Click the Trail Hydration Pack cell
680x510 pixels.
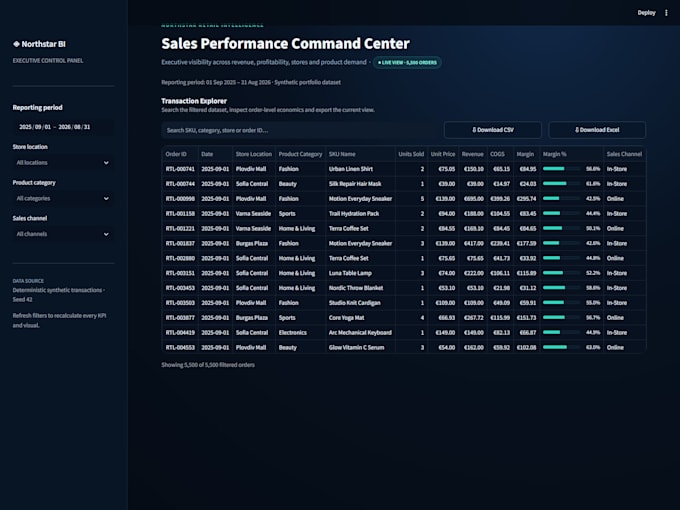[360, 213]
